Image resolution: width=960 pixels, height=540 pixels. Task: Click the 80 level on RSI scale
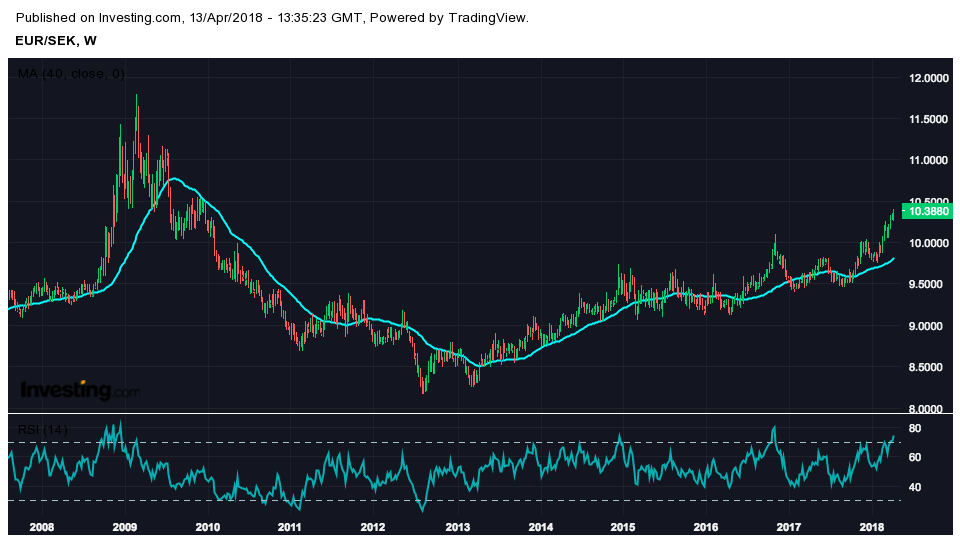coord(914,428)
